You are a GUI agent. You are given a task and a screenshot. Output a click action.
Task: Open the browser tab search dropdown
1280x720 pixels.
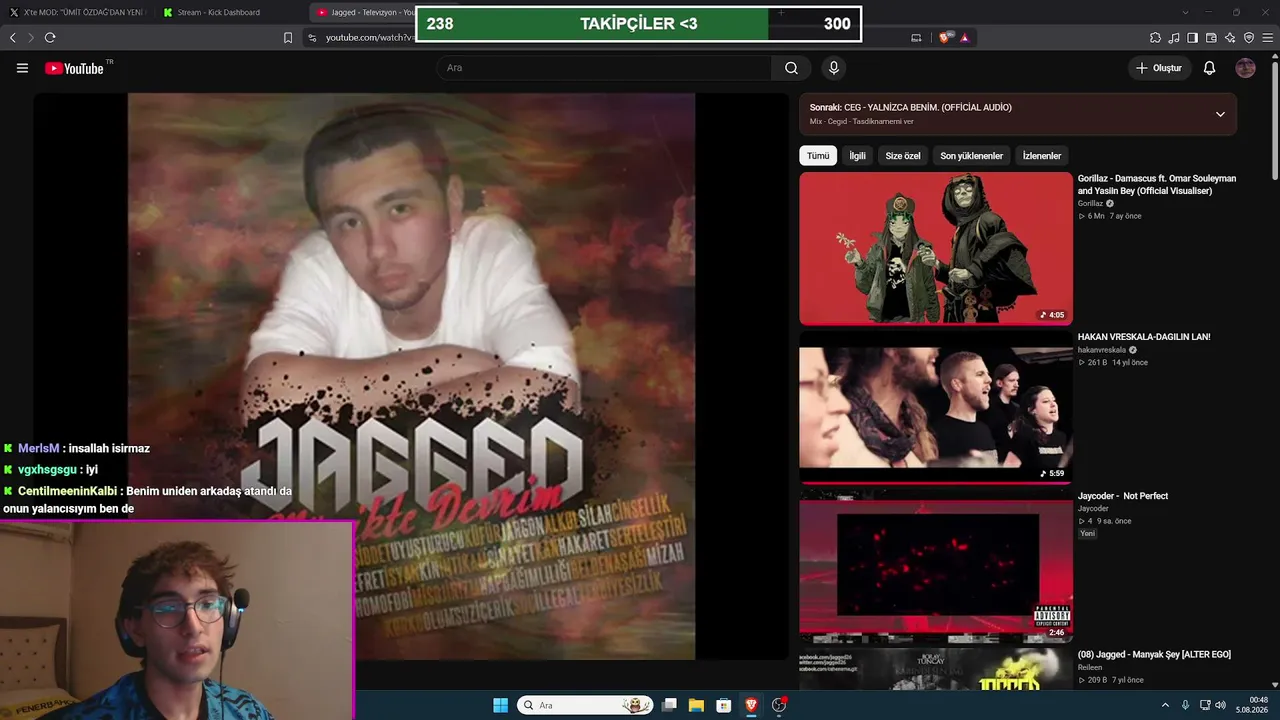(x=1185, y=12)
